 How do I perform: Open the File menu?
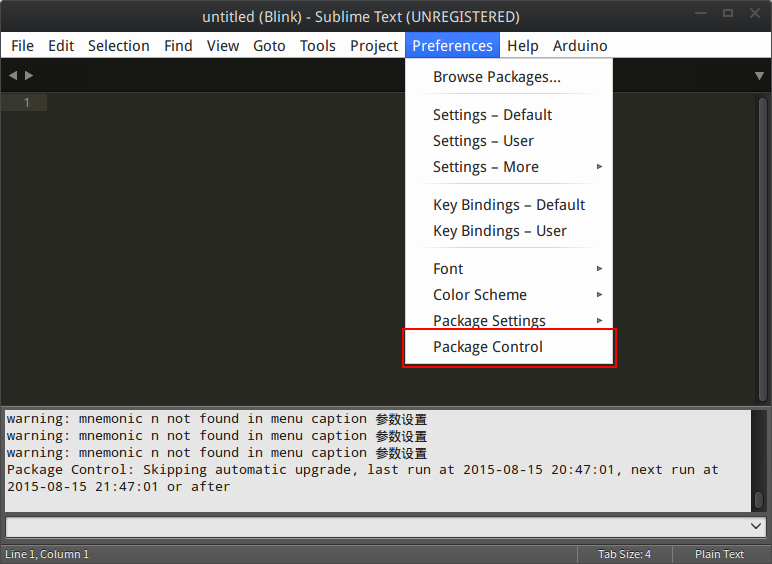[x=22, y=46]
